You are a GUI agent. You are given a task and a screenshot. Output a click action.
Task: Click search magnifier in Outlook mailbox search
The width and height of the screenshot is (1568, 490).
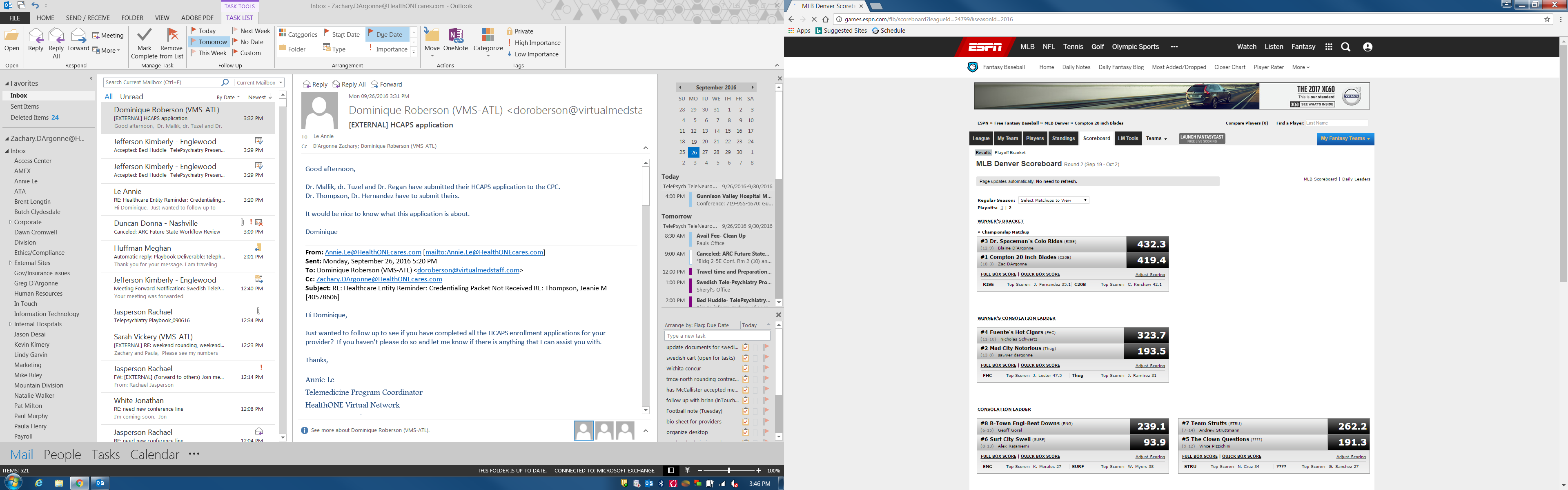(x=225, y=82)
